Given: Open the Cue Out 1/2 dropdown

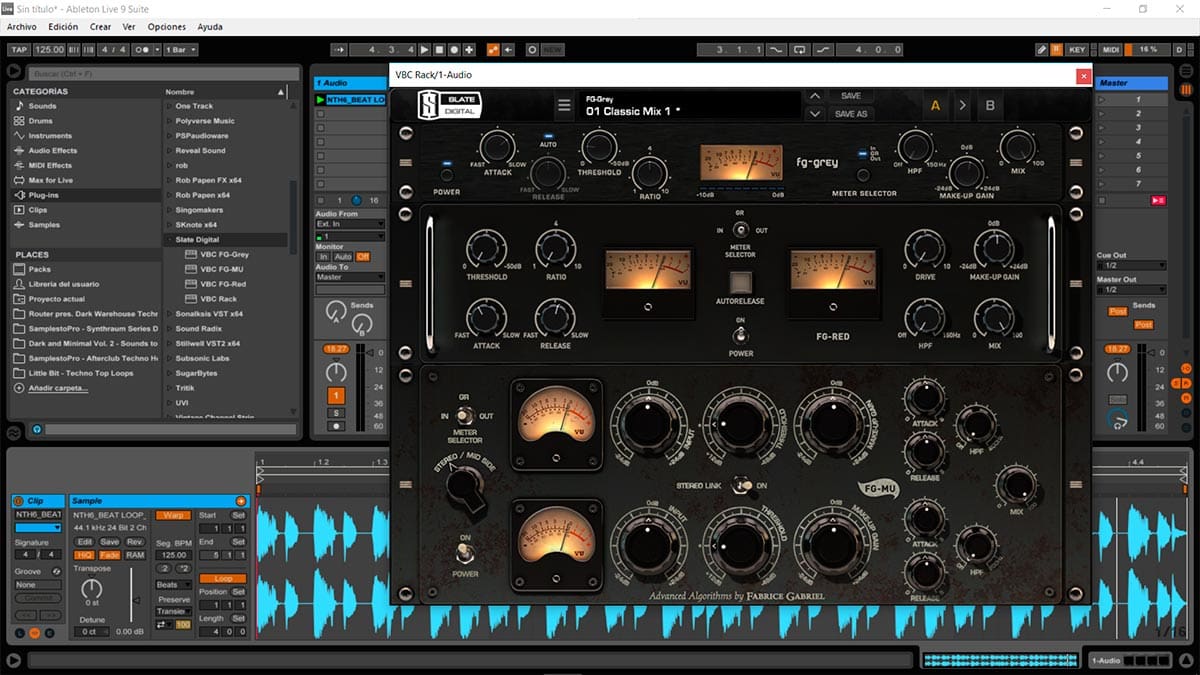Looking at the screenshot, I should click(x=1131, y=265).
